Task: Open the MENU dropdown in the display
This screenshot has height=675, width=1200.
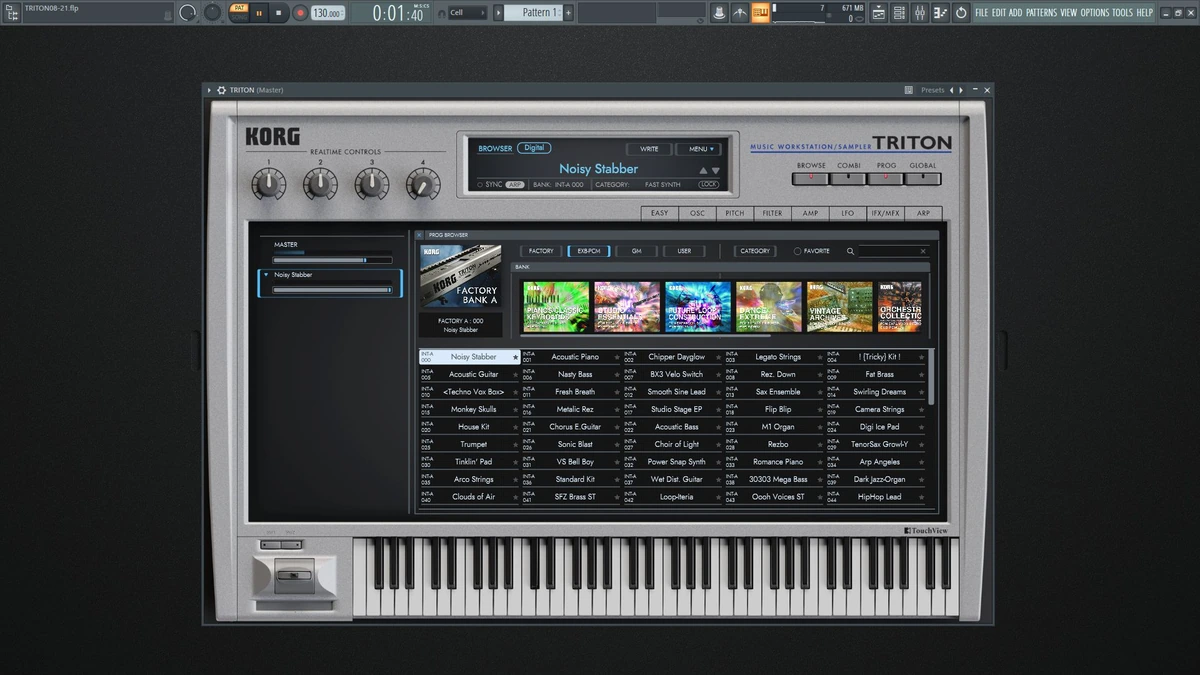Action: click(x=698, y=149)
